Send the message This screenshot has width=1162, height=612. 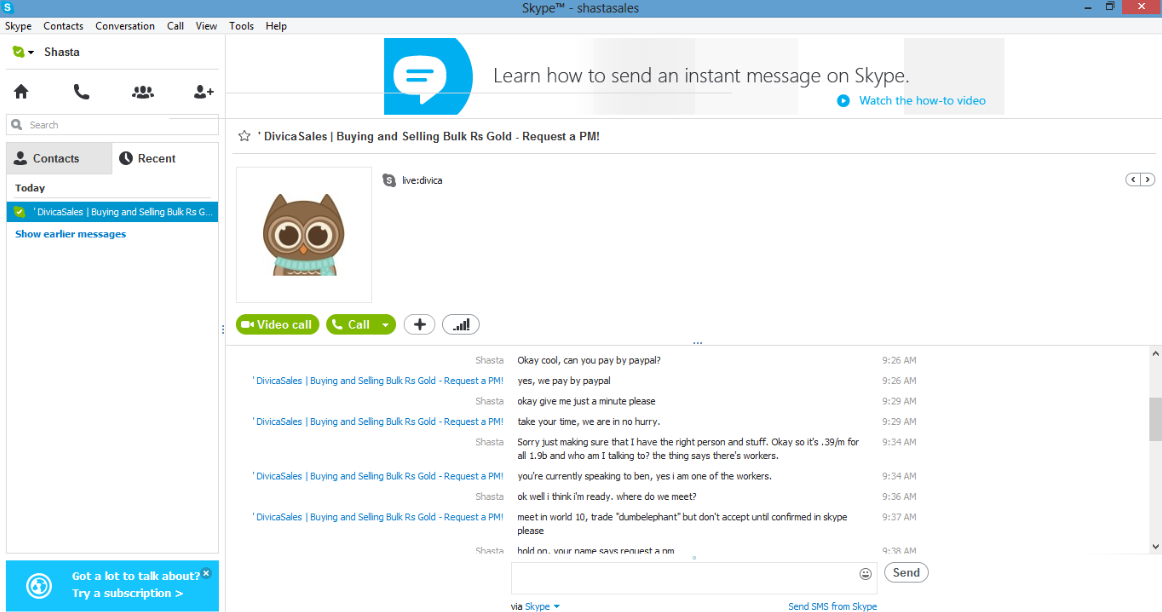click(x=906, y=573)
